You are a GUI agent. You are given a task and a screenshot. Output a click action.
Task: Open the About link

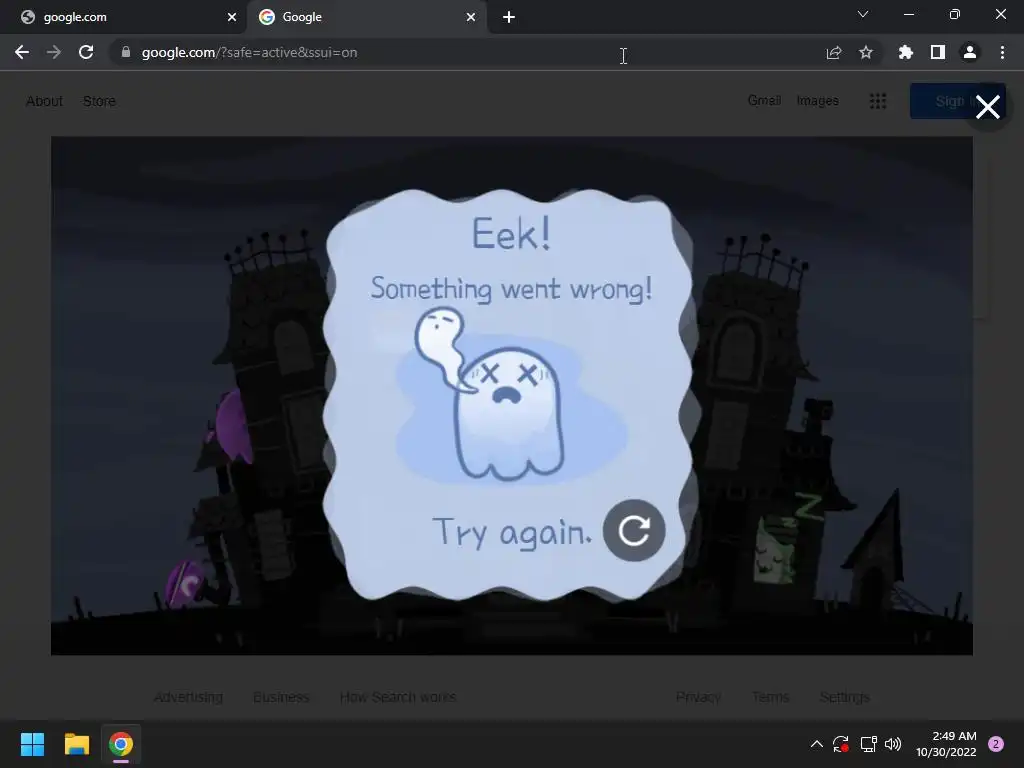[44, 101]
